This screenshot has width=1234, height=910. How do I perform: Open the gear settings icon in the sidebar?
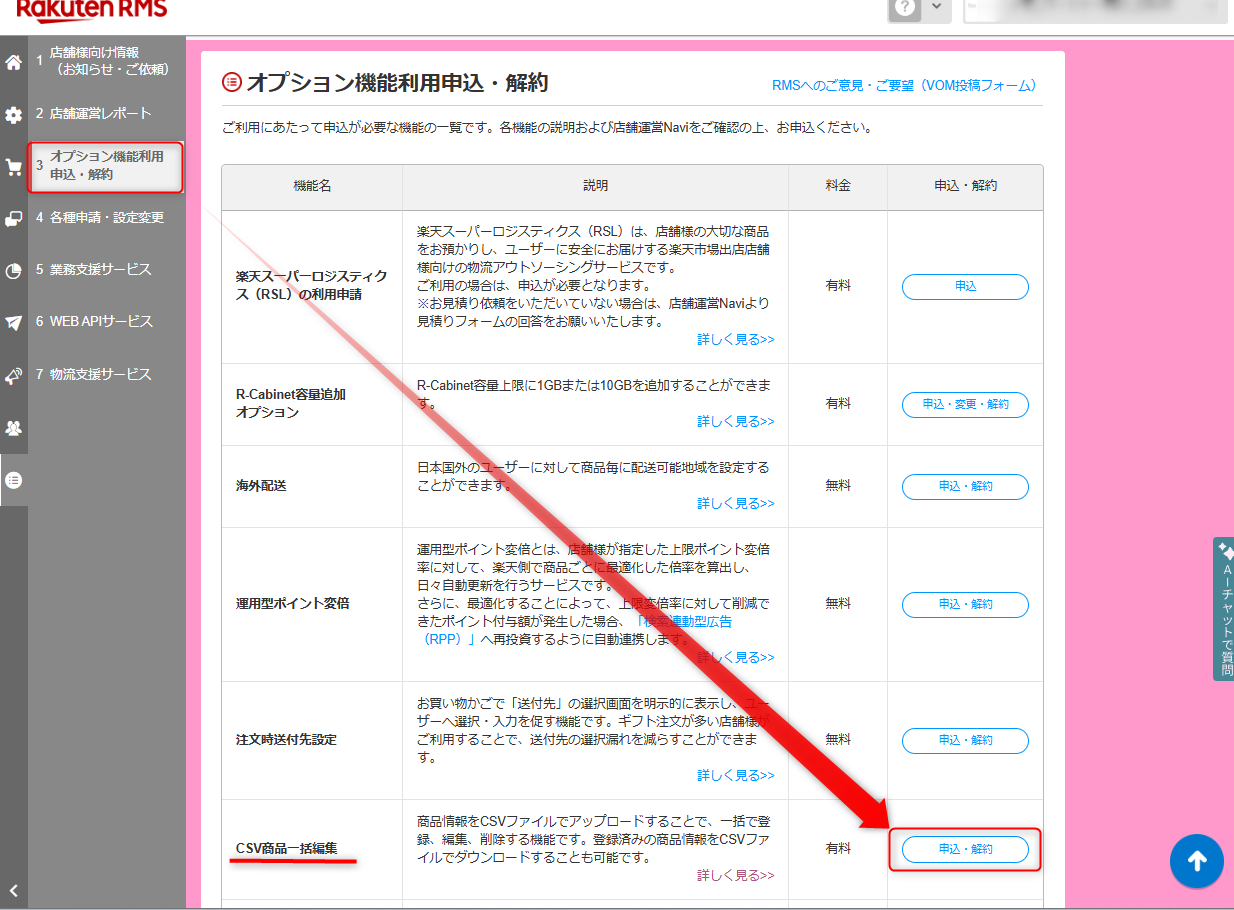[13, 115]
